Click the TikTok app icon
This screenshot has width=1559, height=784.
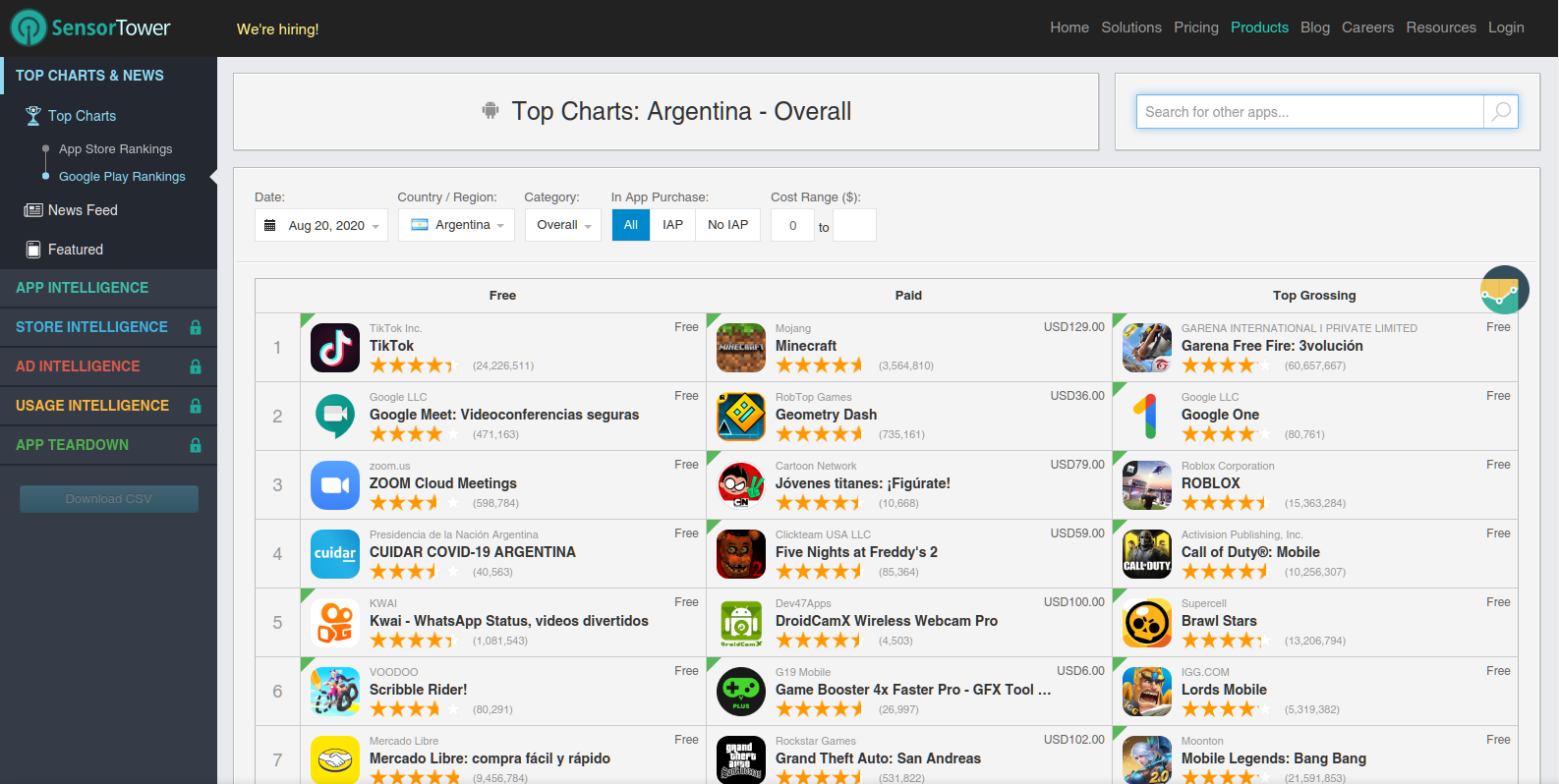pos(335,348)
